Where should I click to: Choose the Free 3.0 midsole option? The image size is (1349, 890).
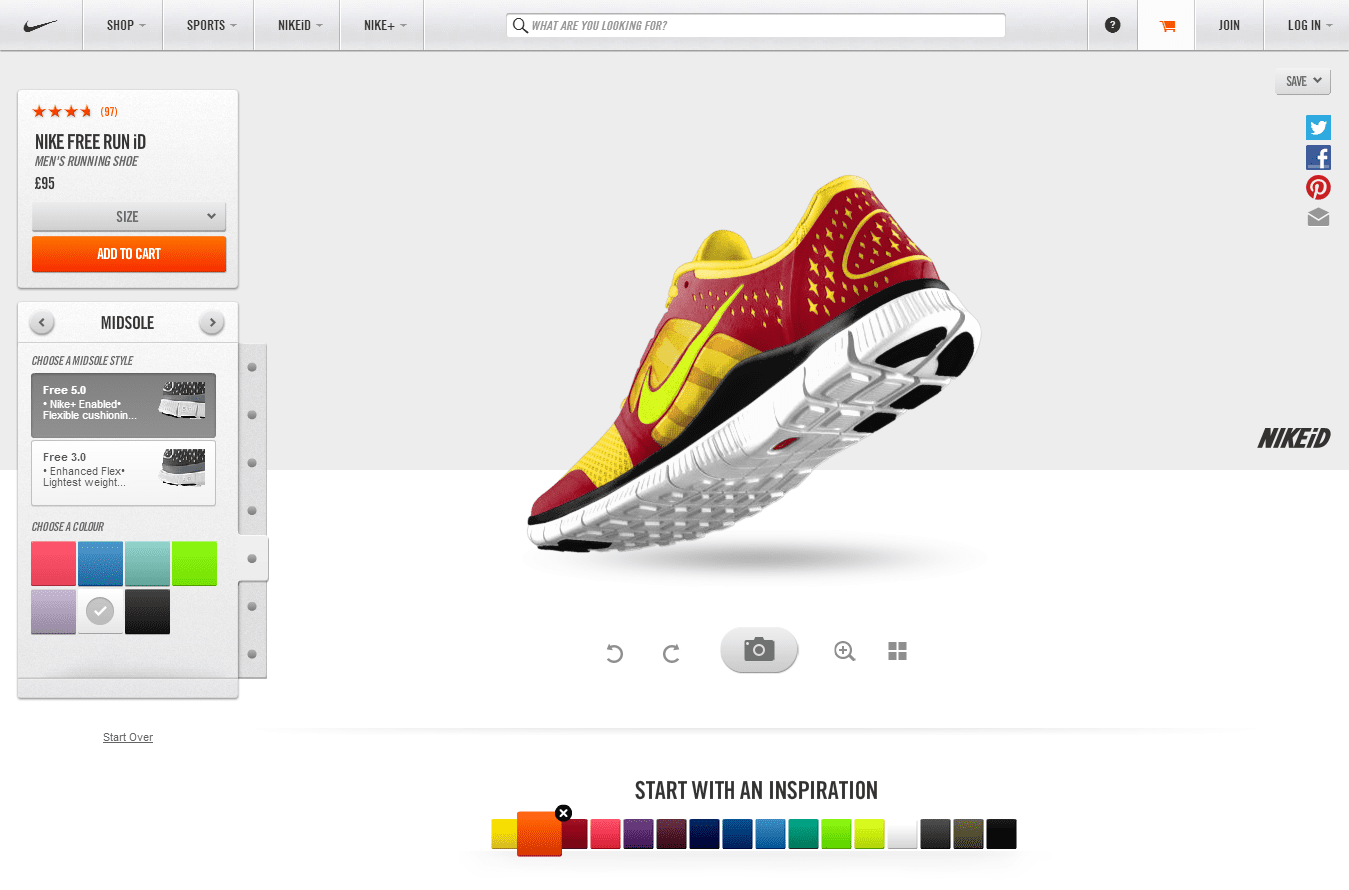click(x=123, y=472)
